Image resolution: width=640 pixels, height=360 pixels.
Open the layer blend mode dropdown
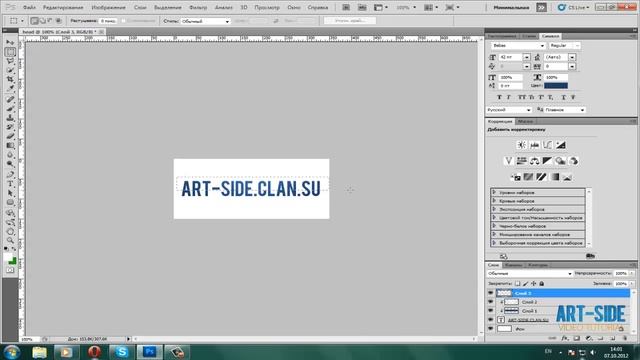529,273
